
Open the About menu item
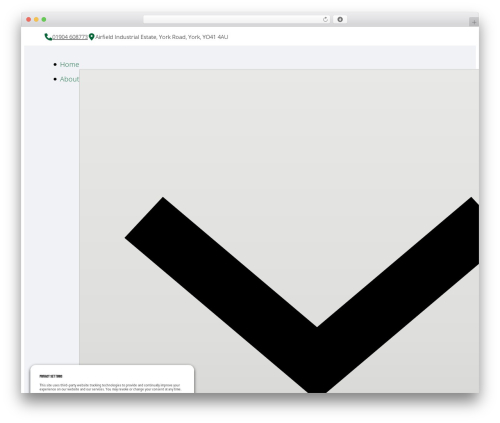(69, 79)
